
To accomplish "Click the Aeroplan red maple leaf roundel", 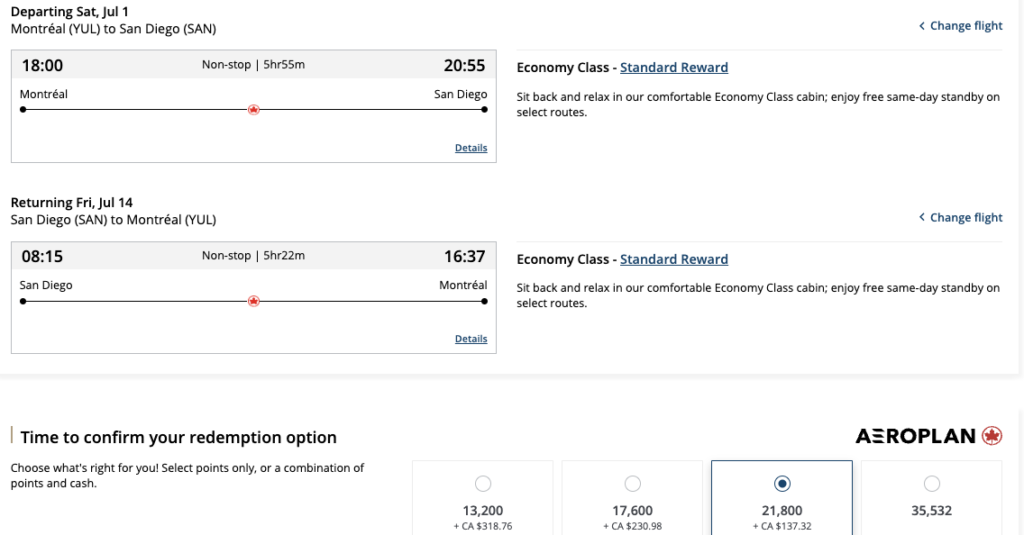I will 992,436.
